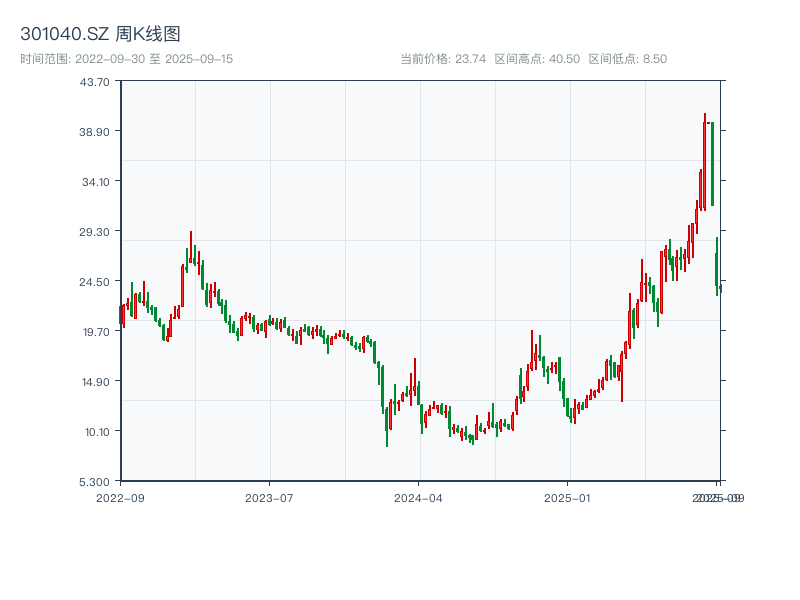Image resolution: width=800 pixels, height=600 pixels.
Task: Click the 当前价格: 23.74 value
Action: point(443,59)
